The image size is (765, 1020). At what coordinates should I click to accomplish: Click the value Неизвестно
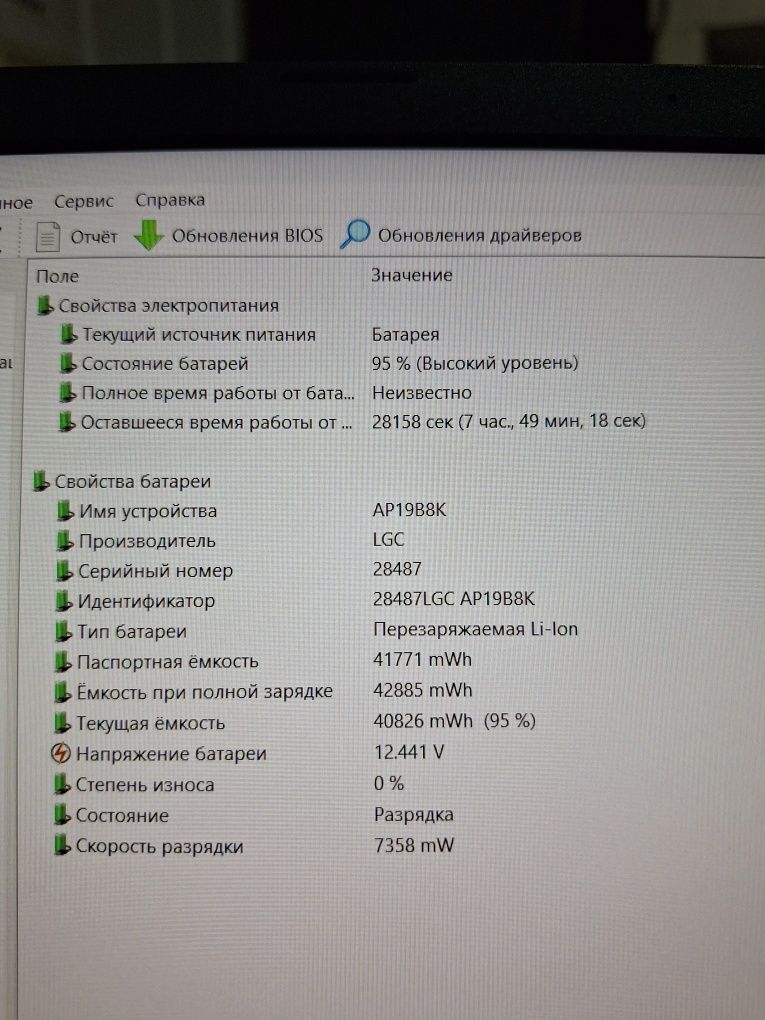coord(422,393)
